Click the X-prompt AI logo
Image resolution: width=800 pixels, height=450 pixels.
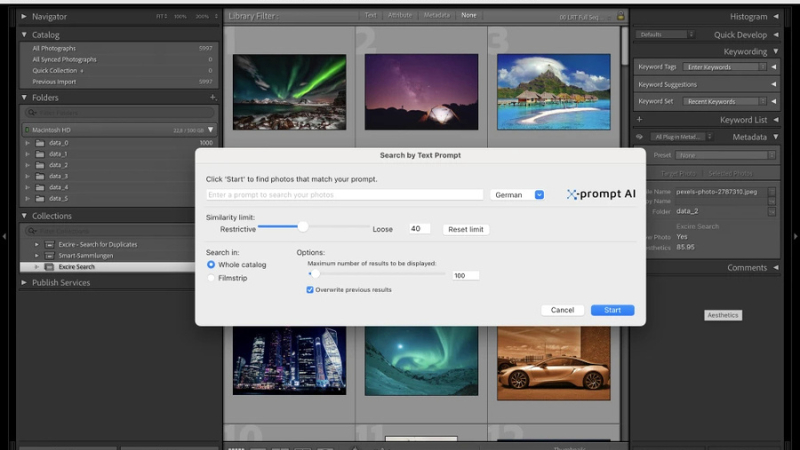tap(601, 194)
